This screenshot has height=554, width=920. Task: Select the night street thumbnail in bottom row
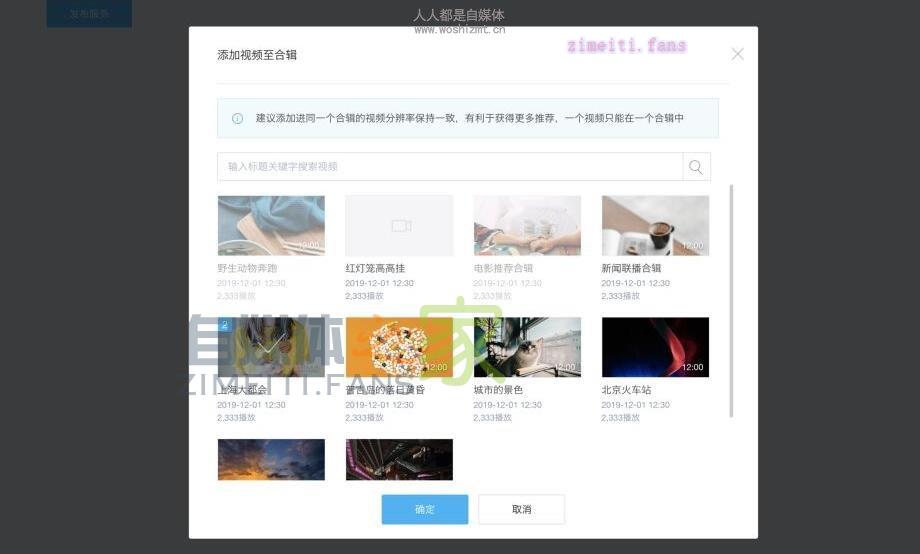pyautogui.click(x=400, y=460)
